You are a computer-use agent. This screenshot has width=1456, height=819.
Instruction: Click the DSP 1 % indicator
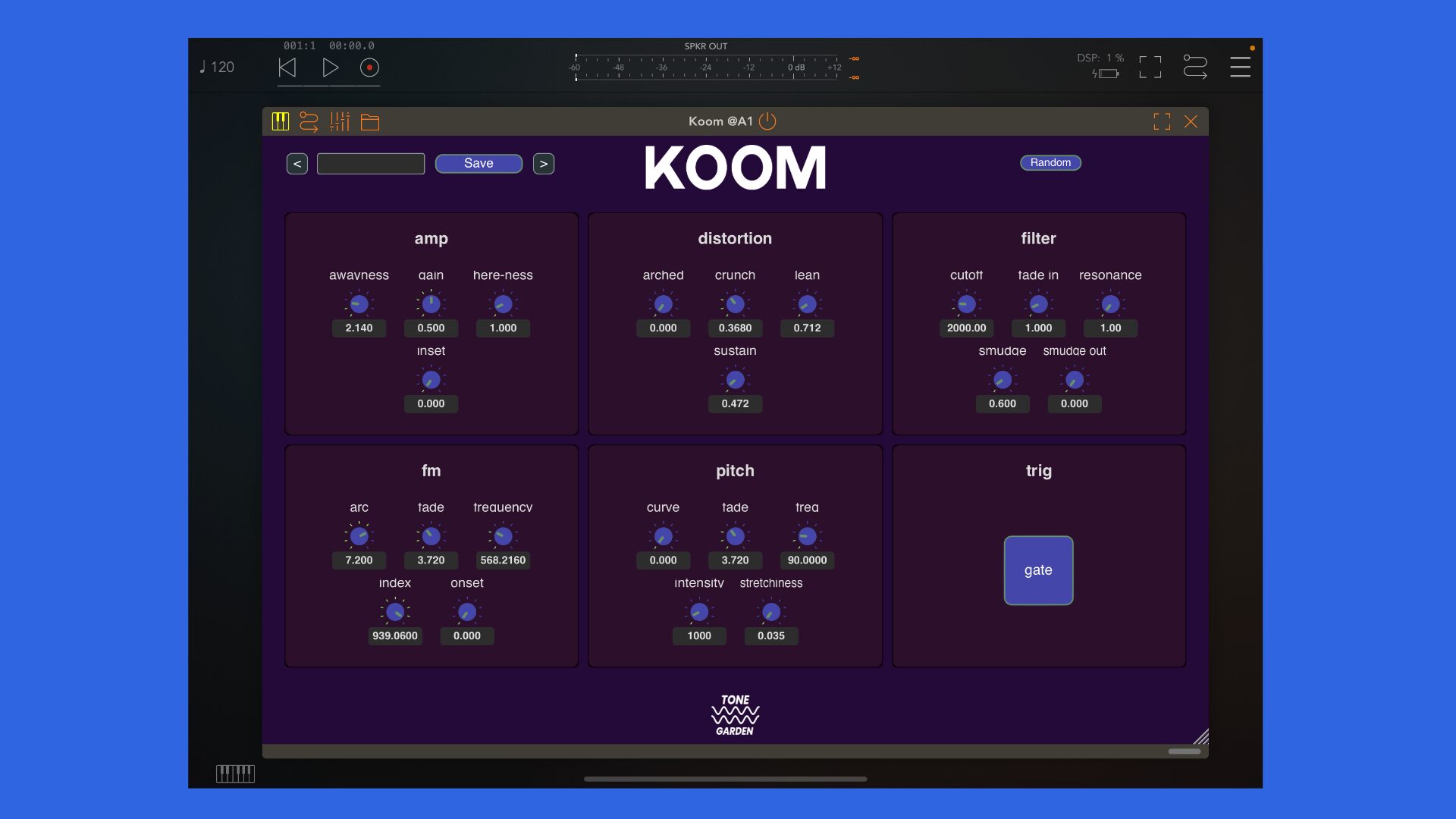coord(1100,58)
